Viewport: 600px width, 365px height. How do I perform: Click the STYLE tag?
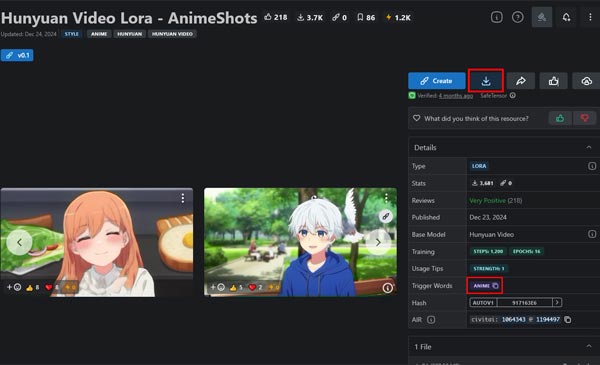pyautogui.click(x=72, y=34)
